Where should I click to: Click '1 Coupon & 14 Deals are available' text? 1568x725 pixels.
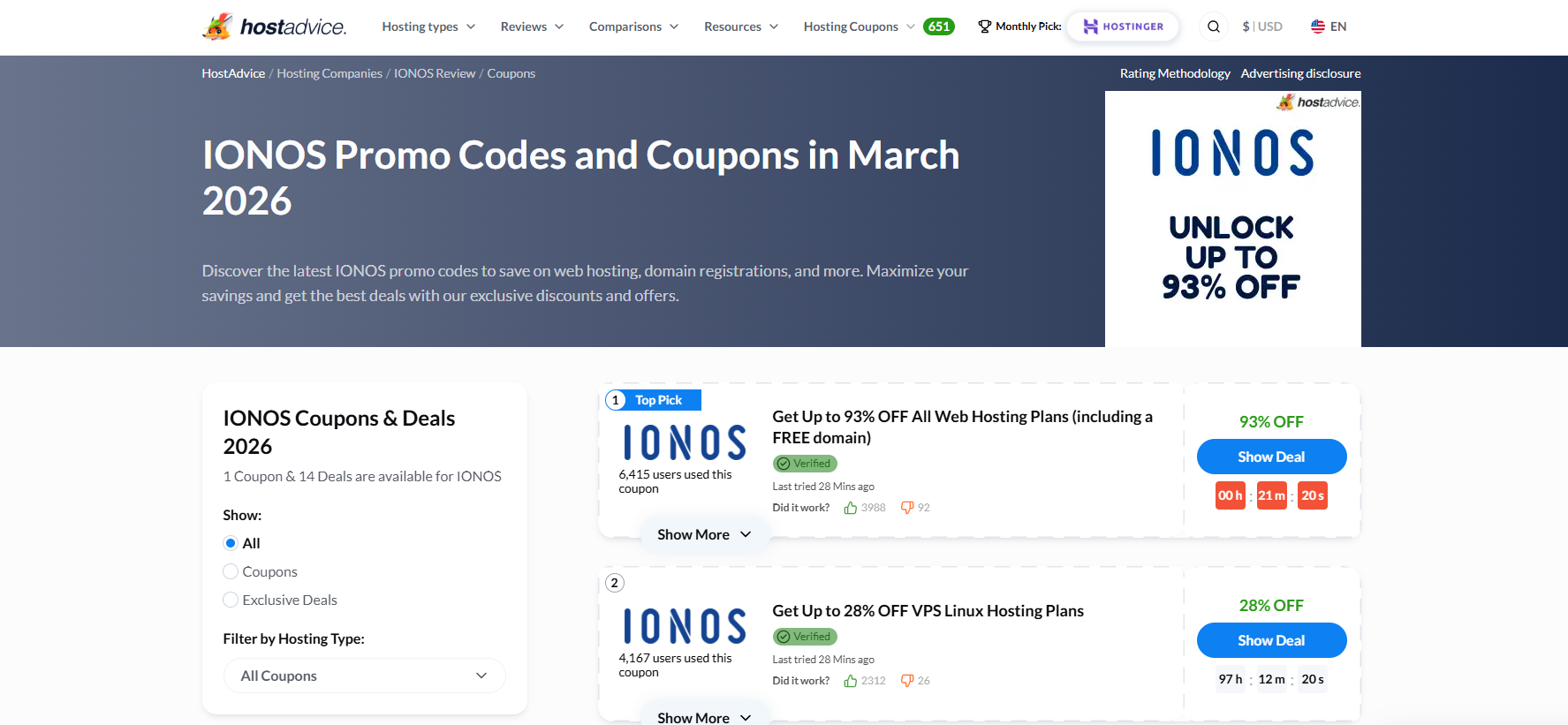(362, 476)
